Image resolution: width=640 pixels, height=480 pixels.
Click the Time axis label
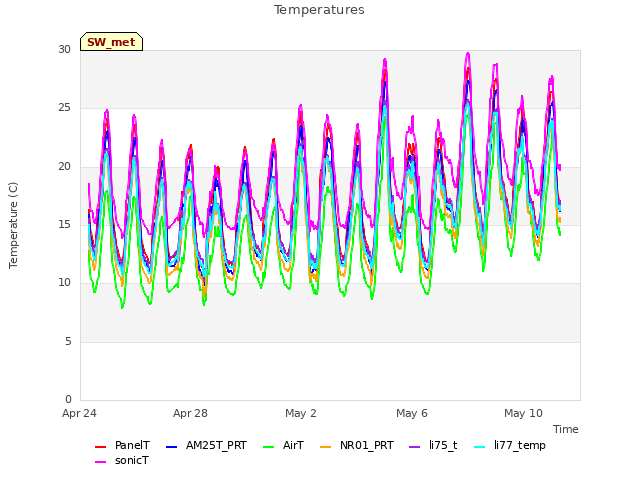[x=565, y=429]
